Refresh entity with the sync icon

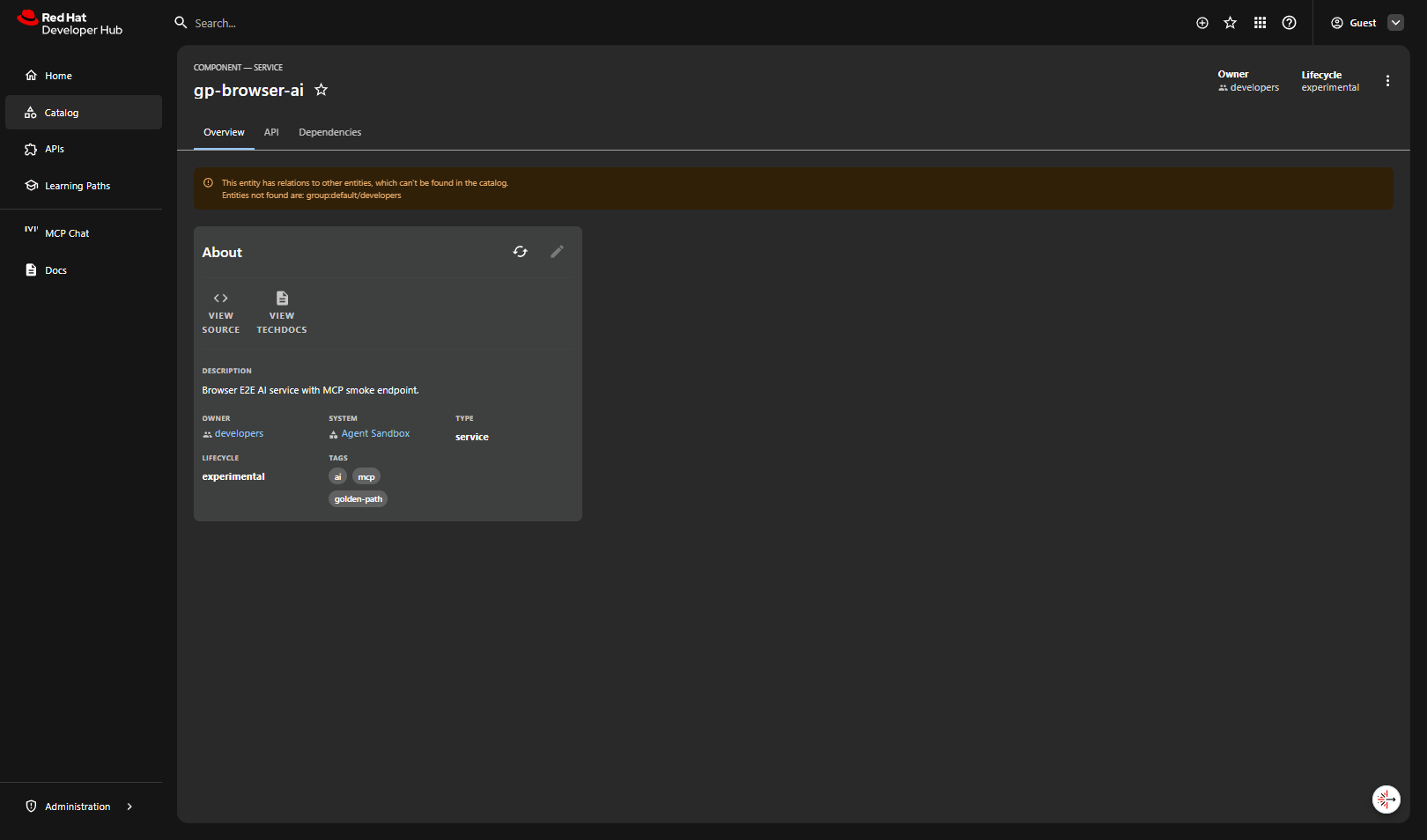[x=521, y=252]
